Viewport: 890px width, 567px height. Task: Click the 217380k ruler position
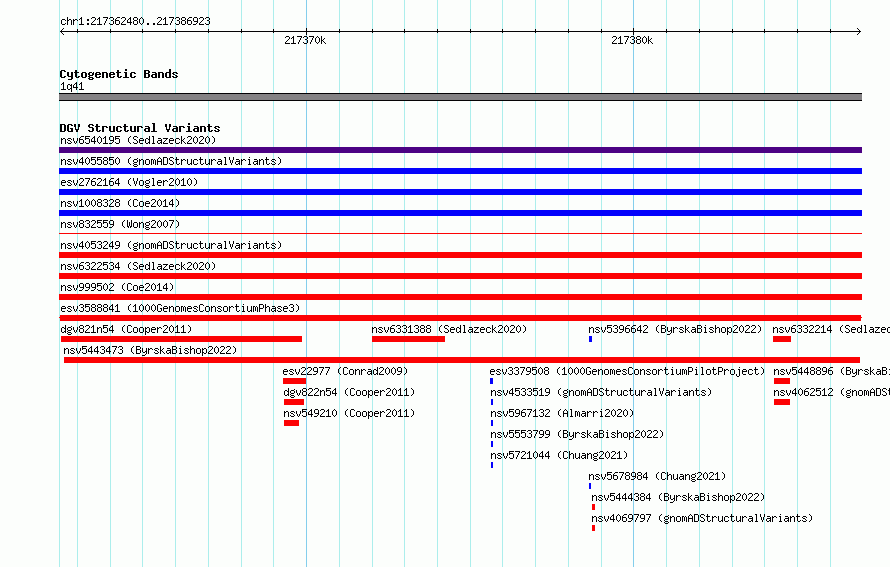tap(632, 40)
